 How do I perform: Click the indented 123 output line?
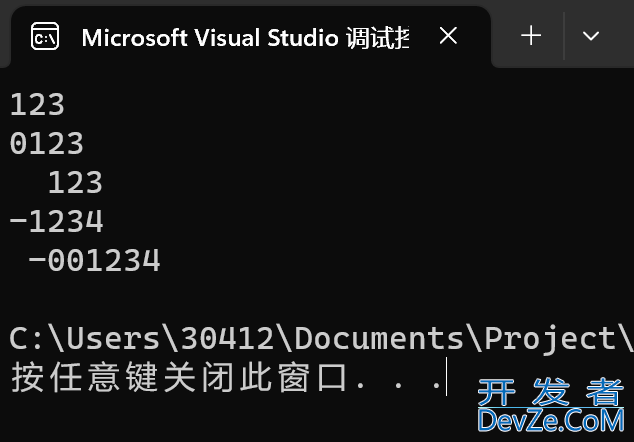coord(75,182)
